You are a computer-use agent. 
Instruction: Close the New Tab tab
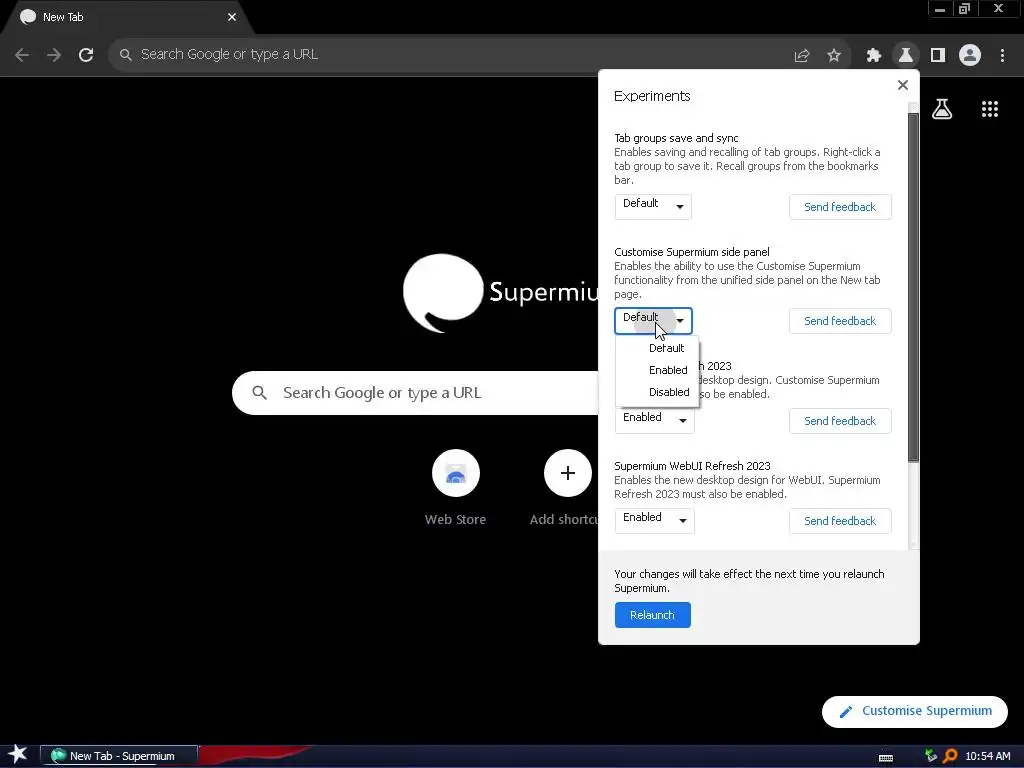click(232, 17)
